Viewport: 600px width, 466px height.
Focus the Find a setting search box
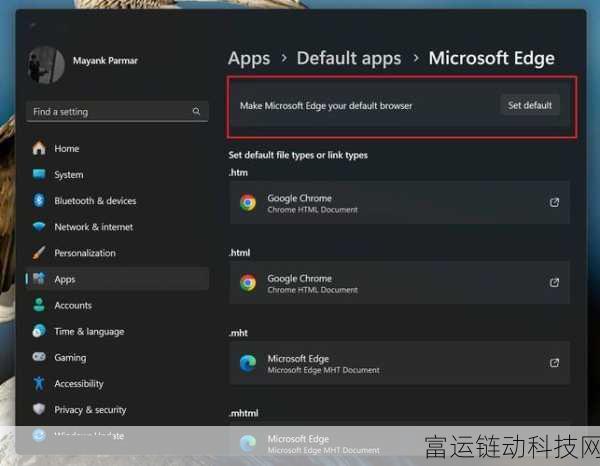pos(117,112)
